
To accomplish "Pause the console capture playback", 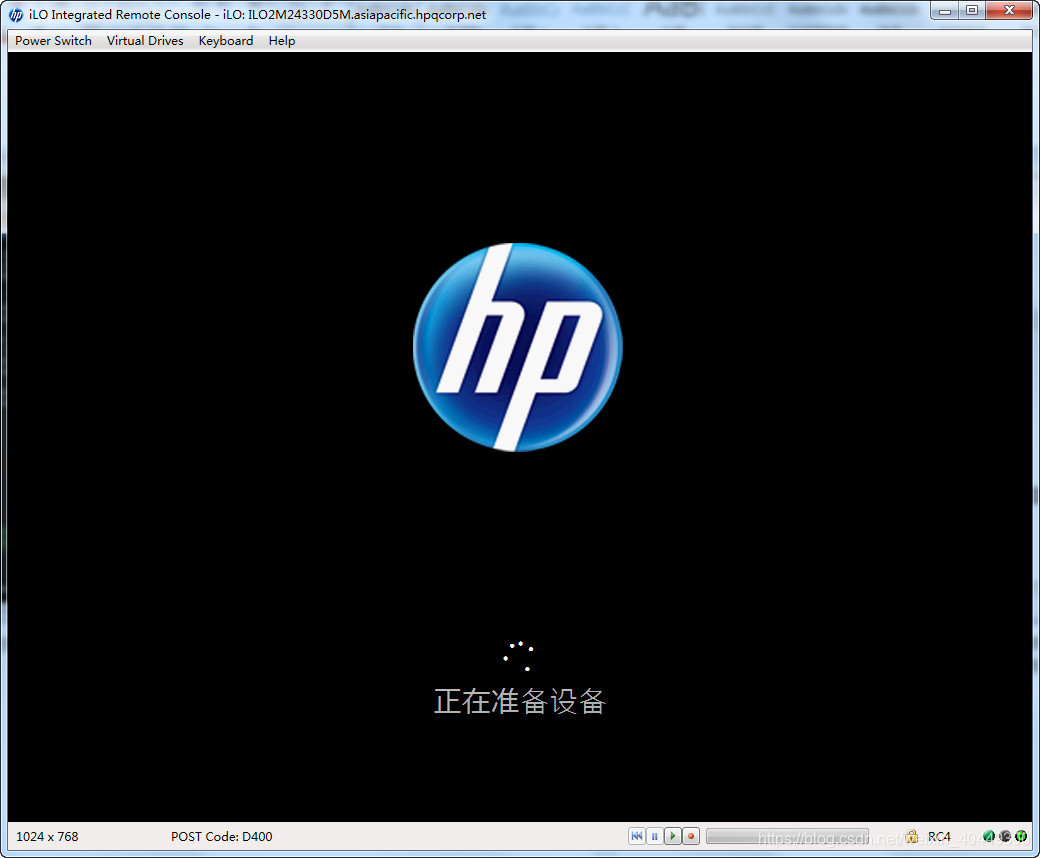I will click(x=655, y=836).
